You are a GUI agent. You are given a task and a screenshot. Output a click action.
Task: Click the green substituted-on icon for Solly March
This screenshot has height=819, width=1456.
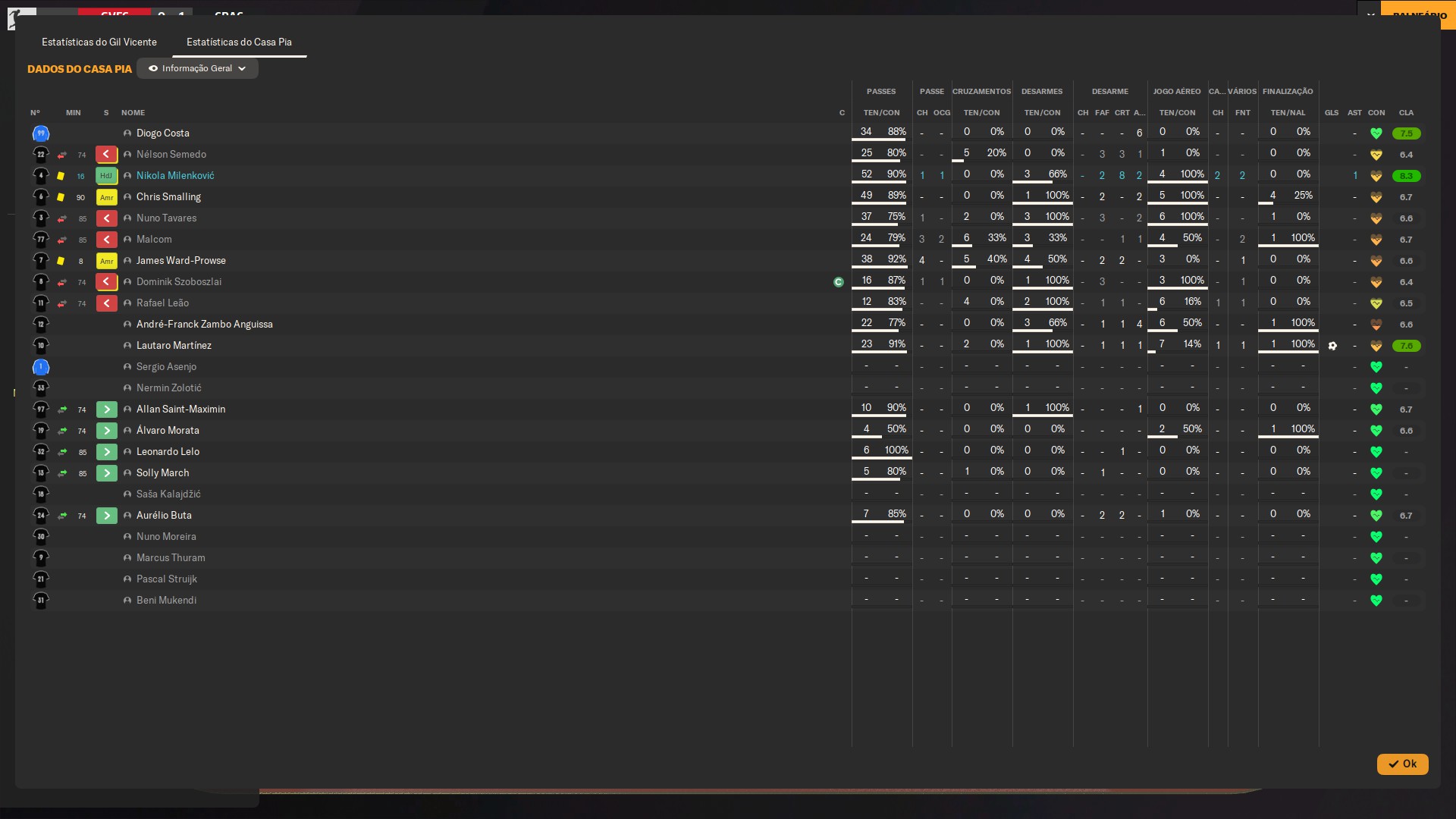pos(106,473)
